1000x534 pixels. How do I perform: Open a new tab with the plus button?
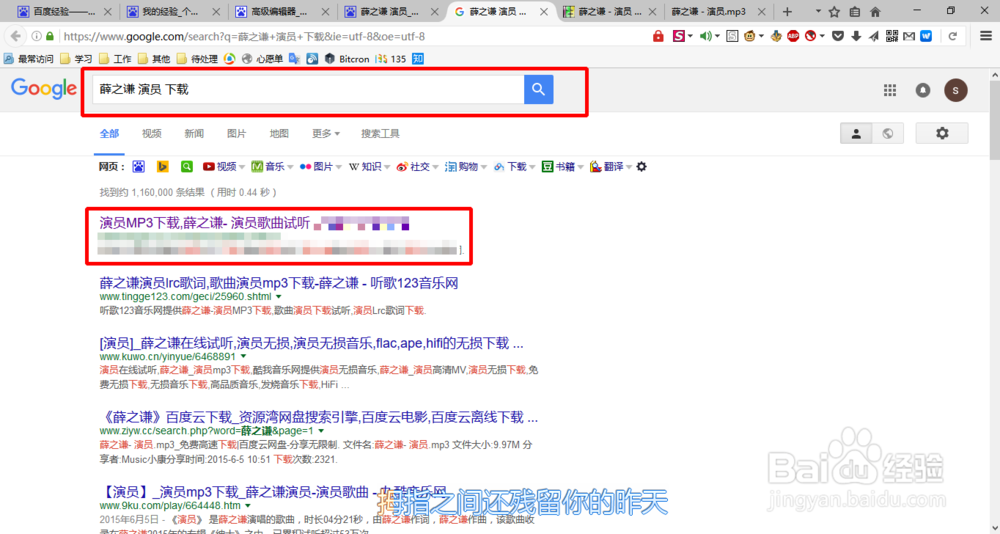787,11
